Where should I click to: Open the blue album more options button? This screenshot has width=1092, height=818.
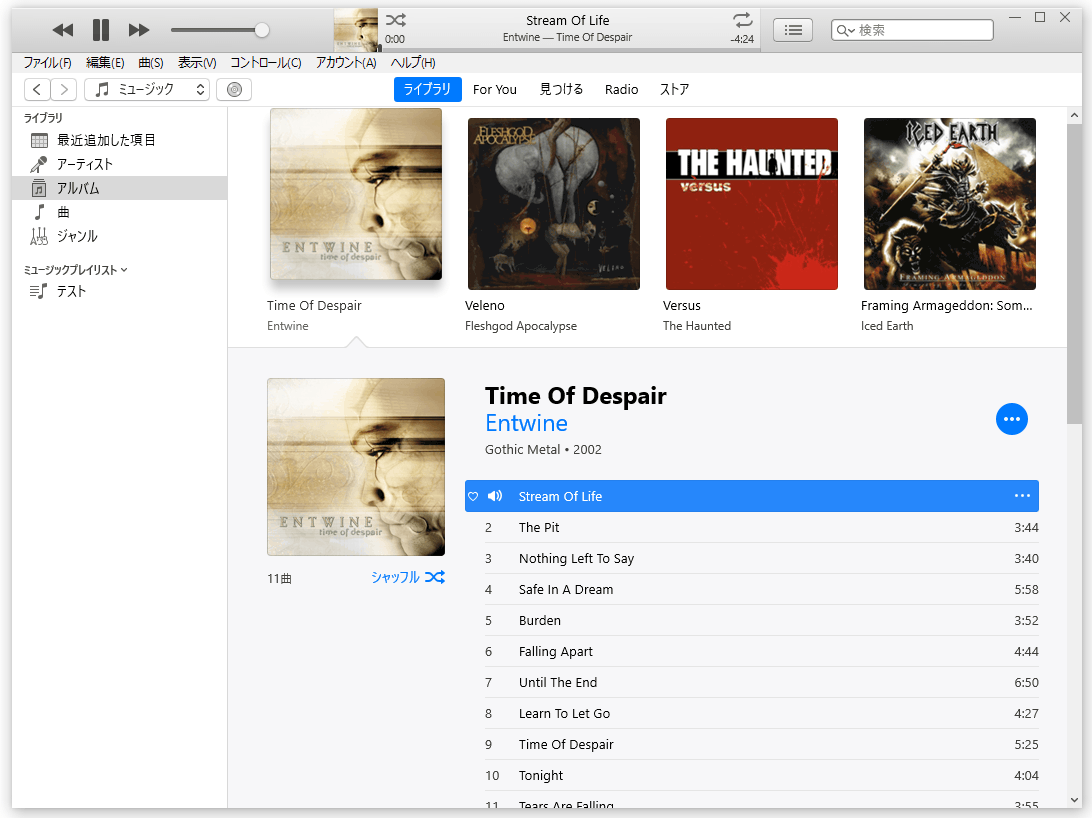click(1012, 419)
